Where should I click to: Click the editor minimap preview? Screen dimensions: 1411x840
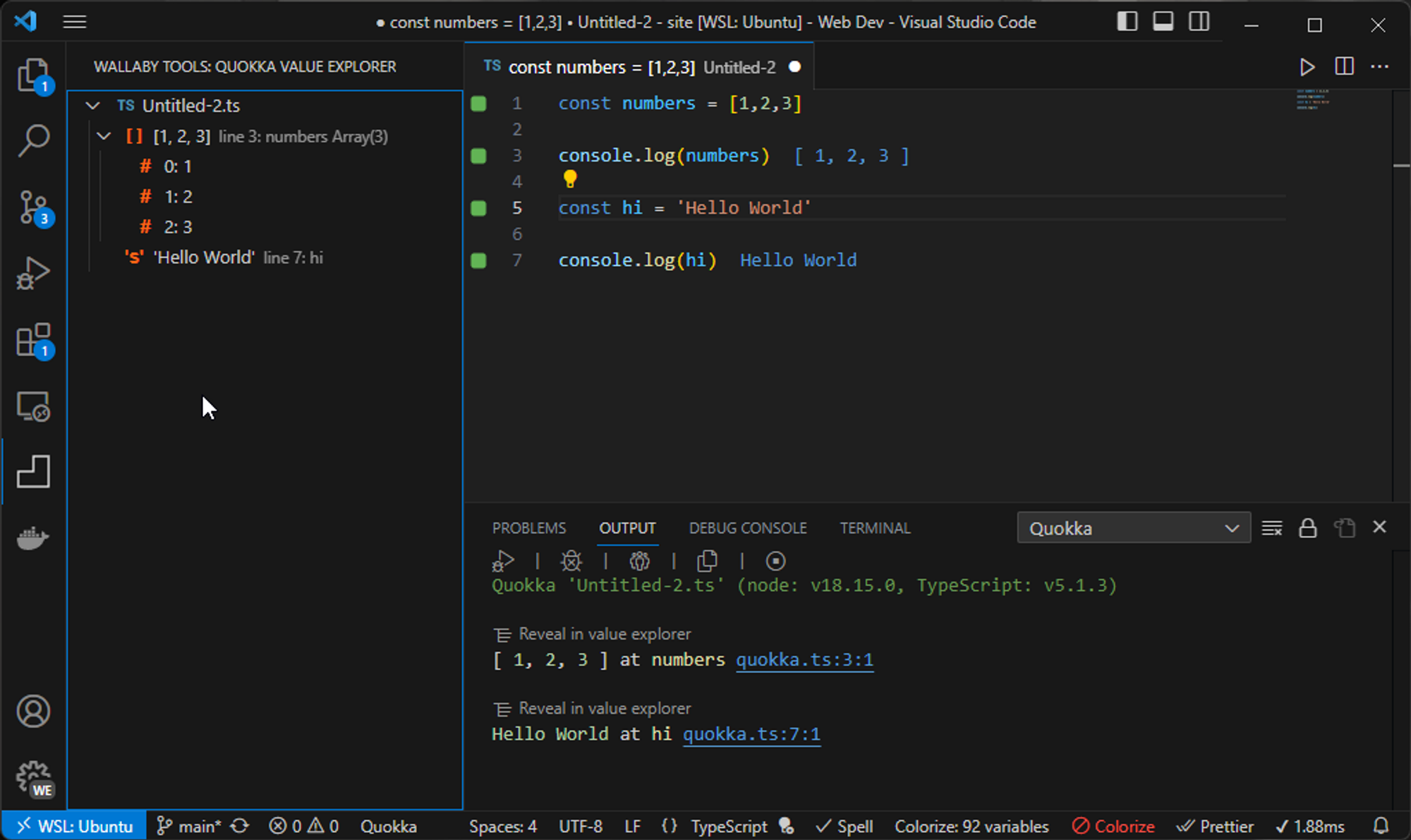coord(1313,99)
